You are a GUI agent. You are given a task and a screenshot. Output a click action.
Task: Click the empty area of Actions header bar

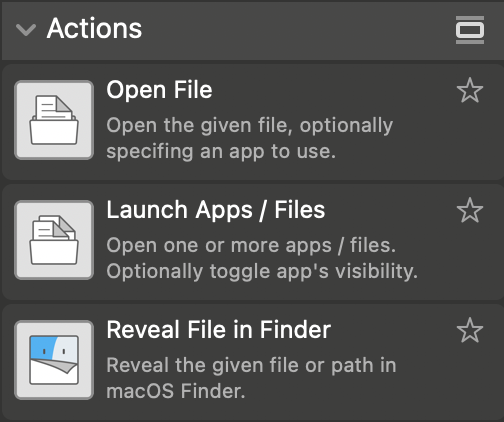(x=297, y=30)
